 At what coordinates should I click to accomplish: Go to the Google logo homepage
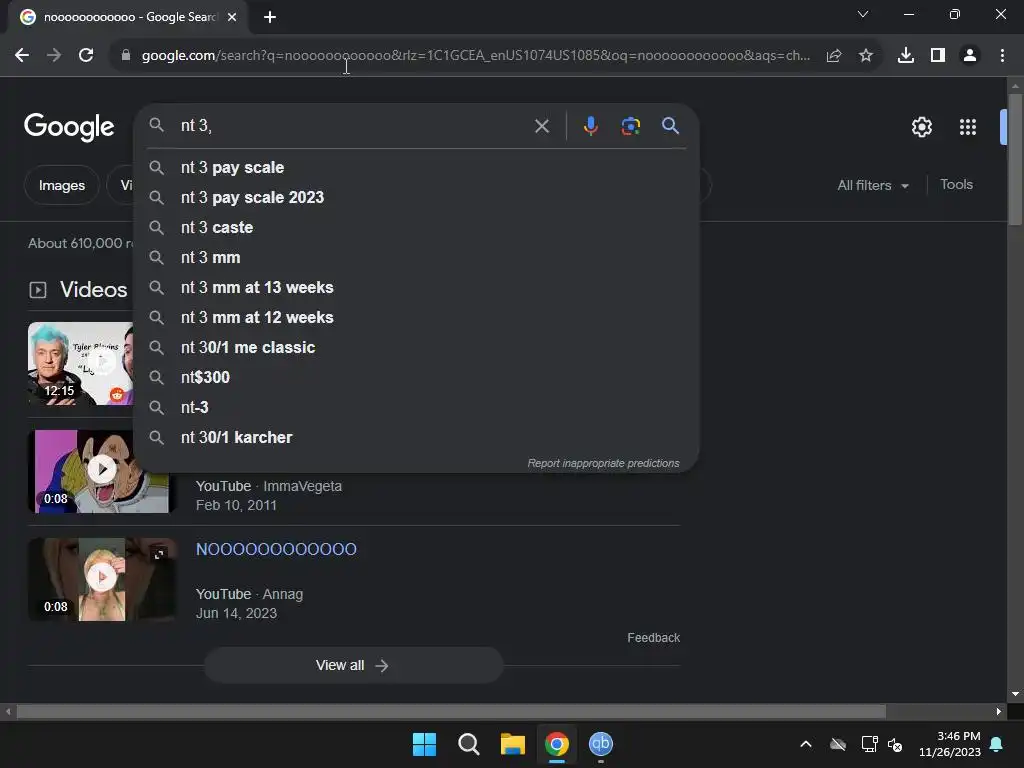[x=69, y=127]
